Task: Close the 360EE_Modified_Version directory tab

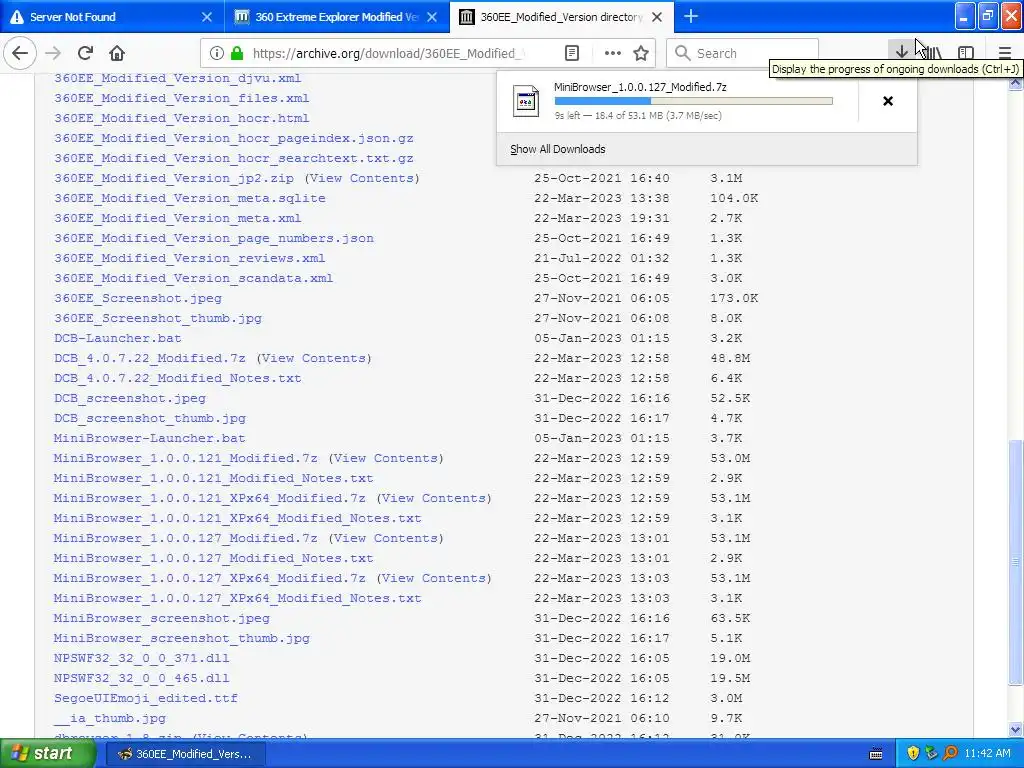Action: (x=658, y=17)
